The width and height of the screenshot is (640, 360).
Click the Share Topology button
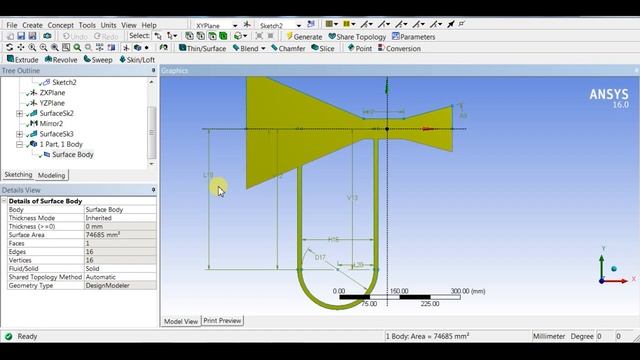point(357,37)
